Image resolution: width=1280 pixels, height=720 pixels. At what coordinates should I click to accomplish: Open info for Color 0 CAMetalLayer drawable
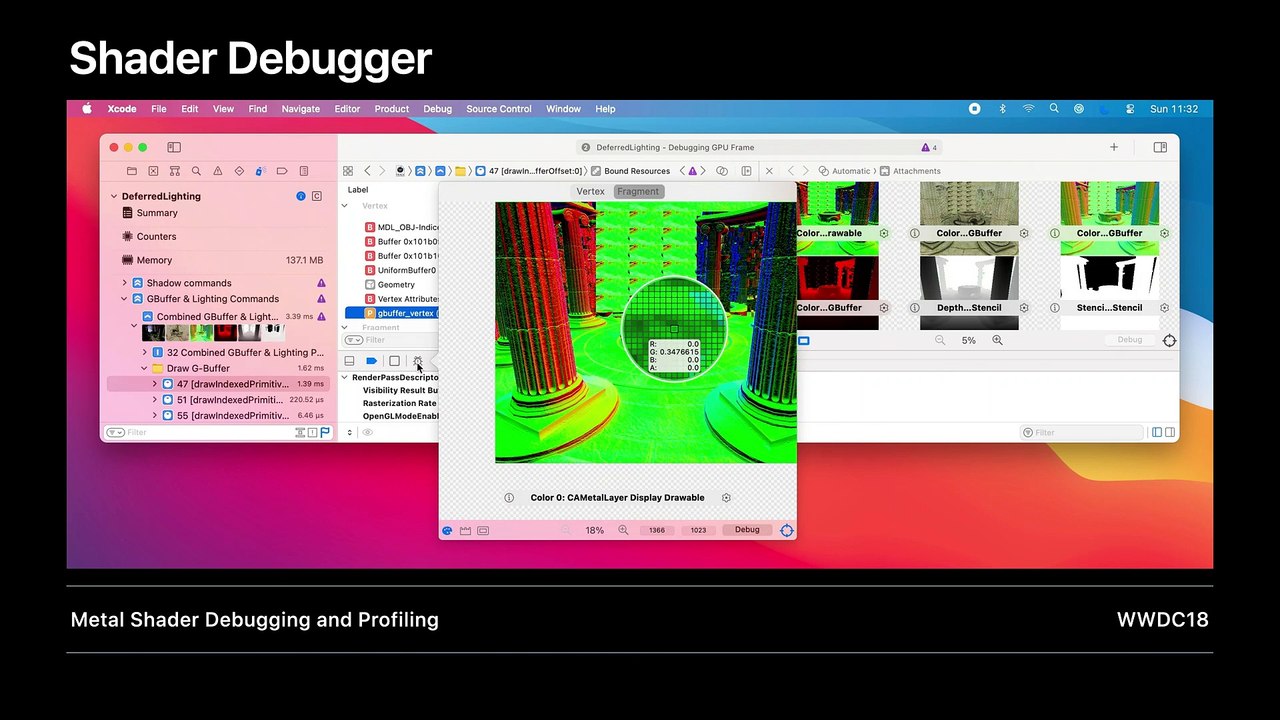(x=509, y=498)
